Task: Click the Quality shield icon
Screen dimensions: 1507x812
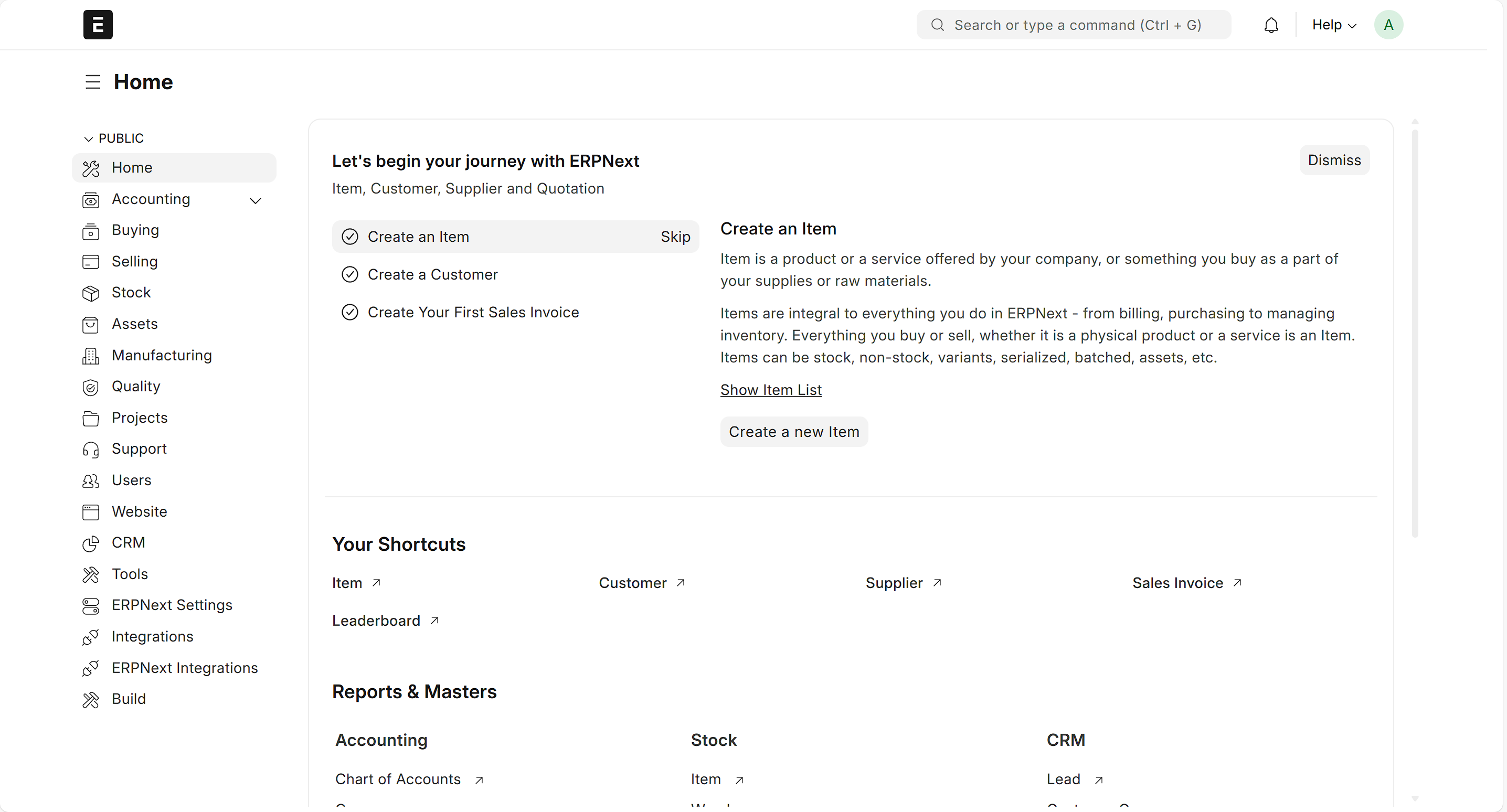Action: 91,387
